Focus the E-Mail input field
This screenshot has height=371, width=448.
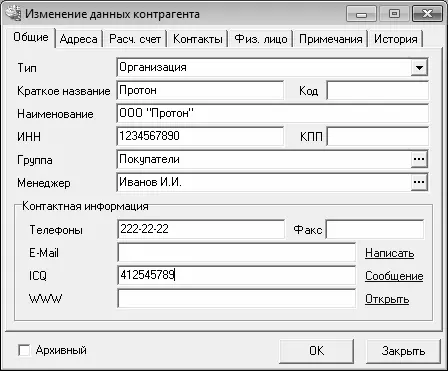(237, 253)
